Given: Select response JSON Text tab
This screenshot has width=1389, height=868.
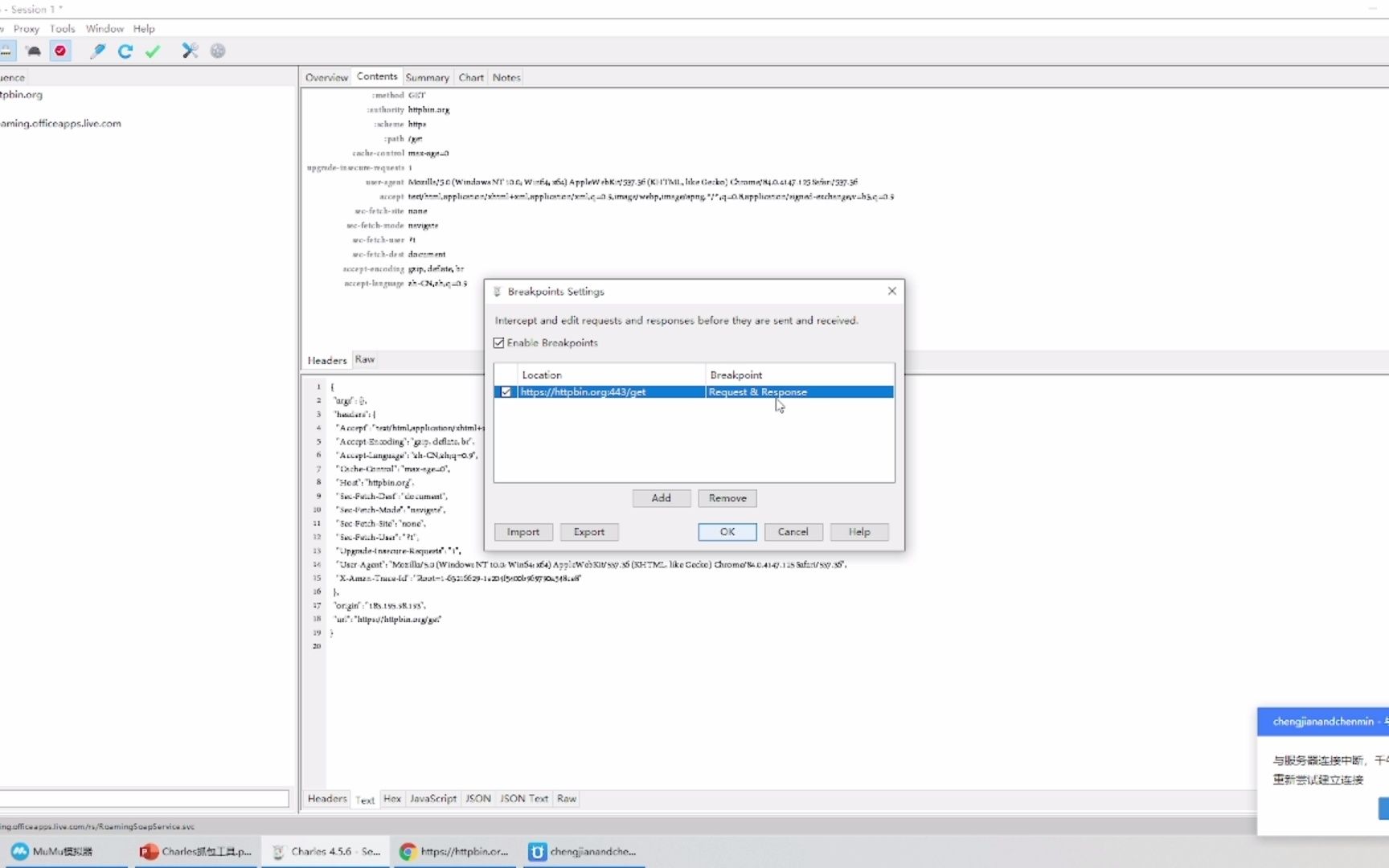Looking at the screenshot, I should tap(524, 799).
